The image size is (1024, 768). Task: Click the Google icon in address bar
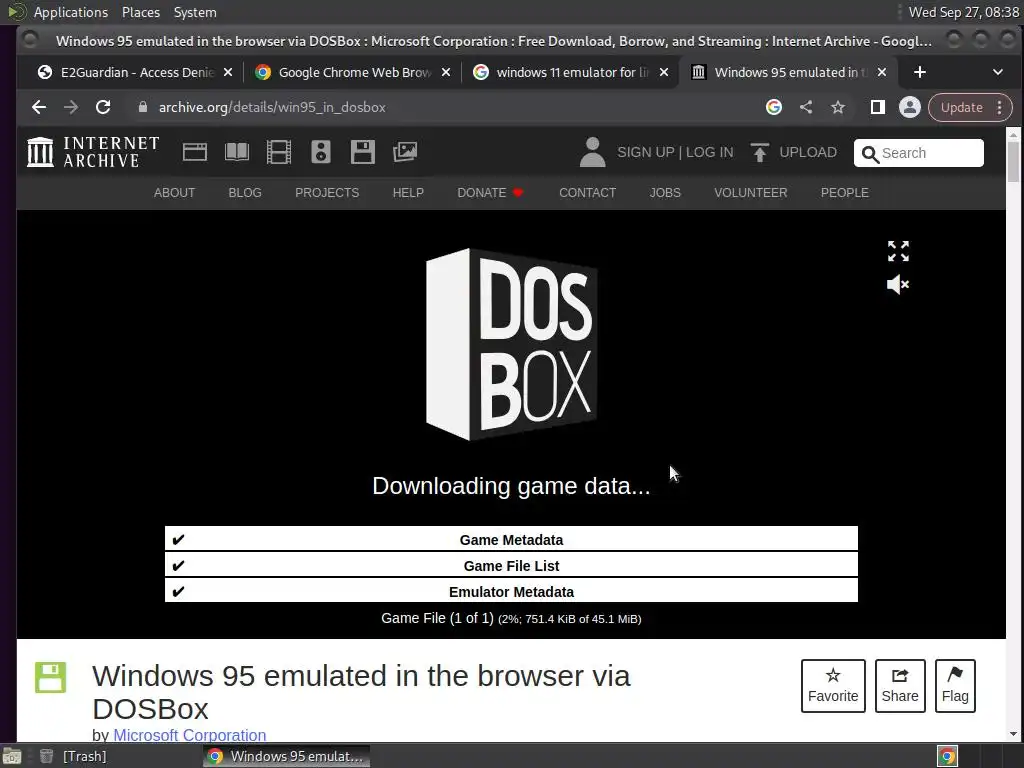(774, 107)
